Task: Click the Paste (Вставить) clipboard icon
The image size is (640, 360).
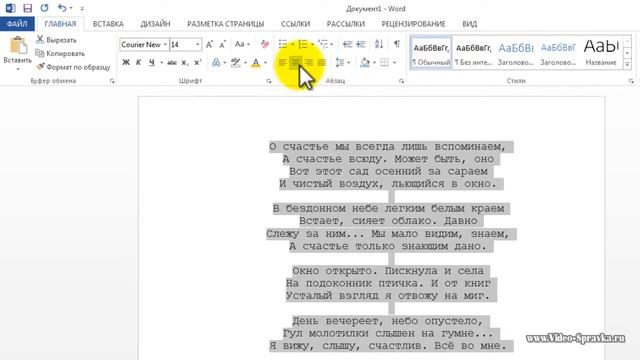Action: 18,45
